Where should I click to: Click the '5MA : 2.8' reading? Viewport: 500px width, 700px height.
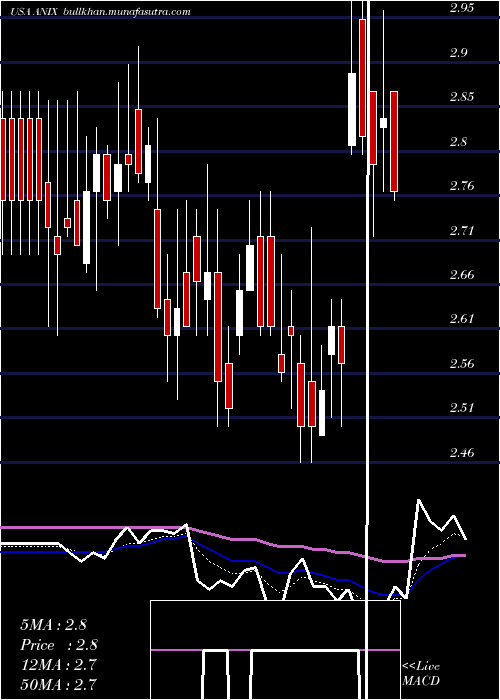click(x=54, y=625)
